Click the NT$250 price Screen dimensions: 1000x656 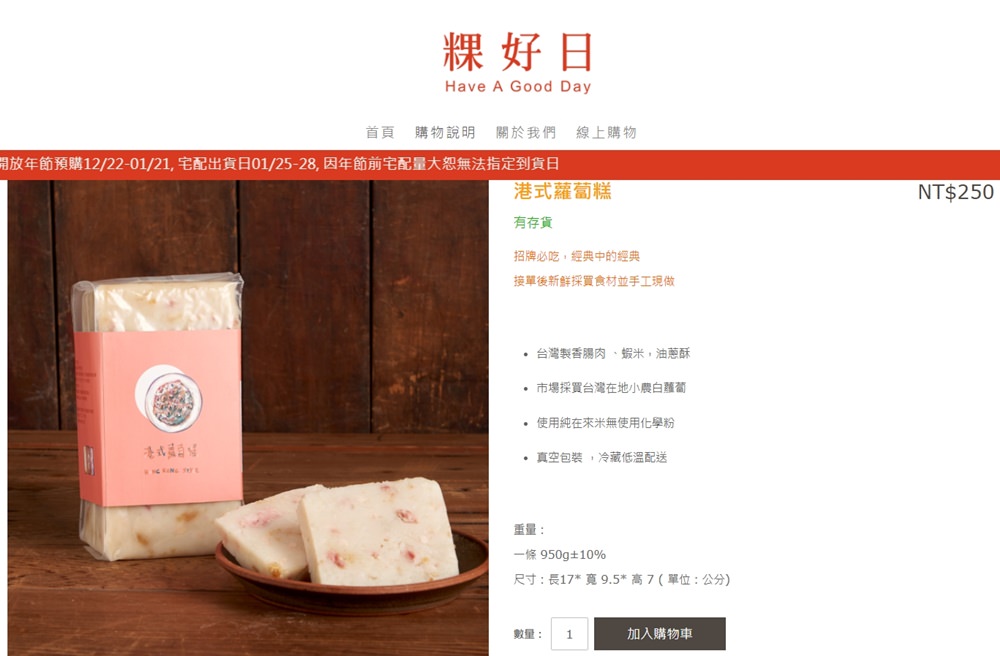pyautogui.click(x=955, y=192)
